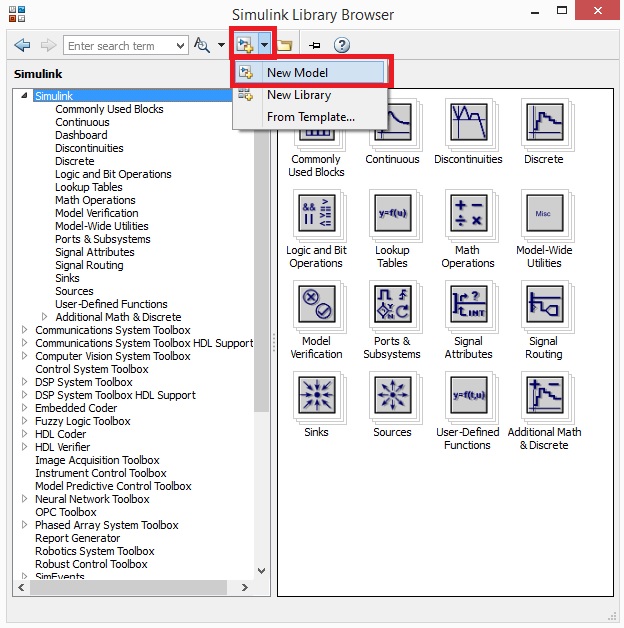Expand Phased Array System Toolbox node
624x628 pixels.
[x=24, y=525]
